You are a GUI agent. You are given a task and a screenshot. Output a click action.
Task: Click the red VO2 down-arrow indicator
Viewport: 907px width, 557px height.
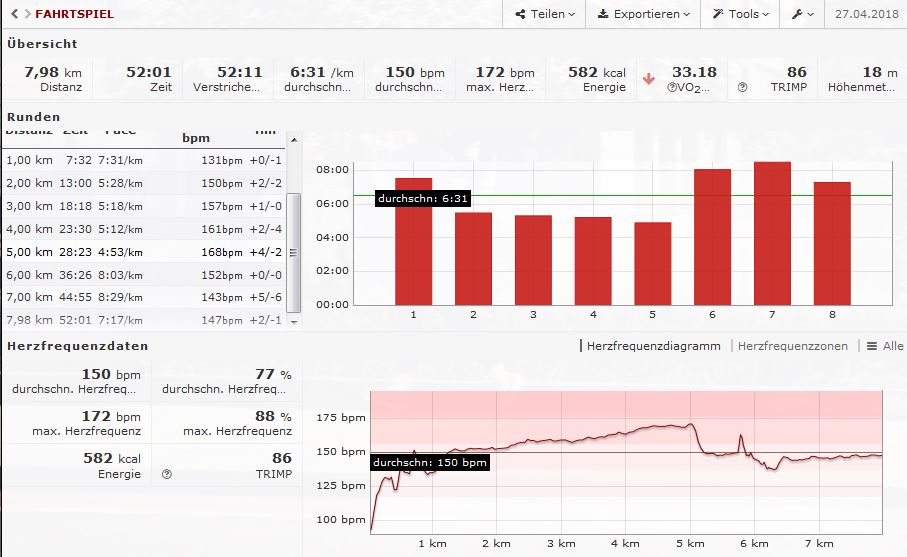648,78
